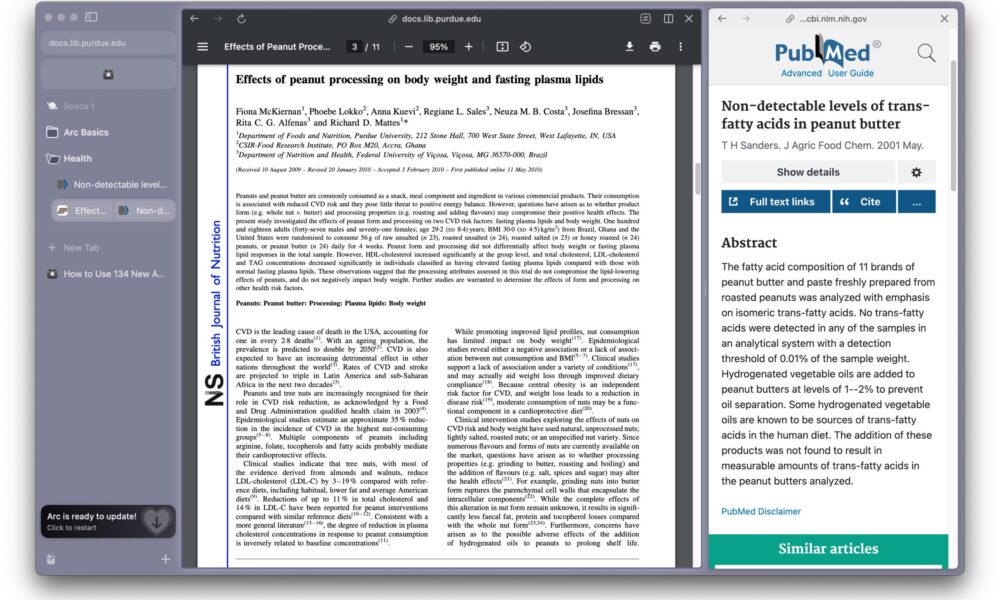This screenshot has width=1000, height=600.
Task: Print the PDF document
Action: tap(655, 47)
